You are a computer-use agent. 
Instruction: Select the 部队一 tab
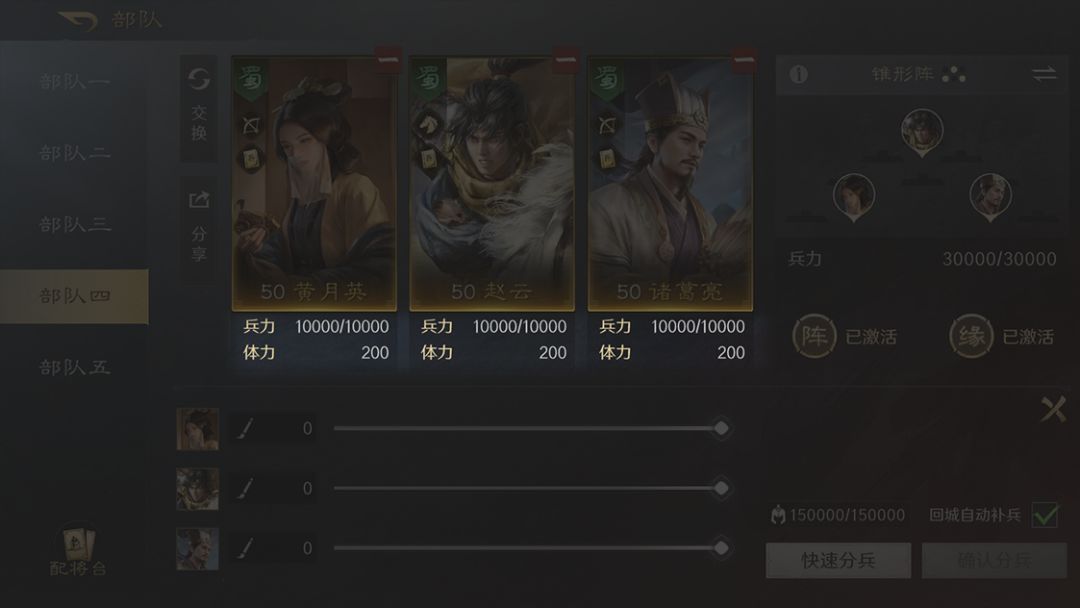point(74,81)
